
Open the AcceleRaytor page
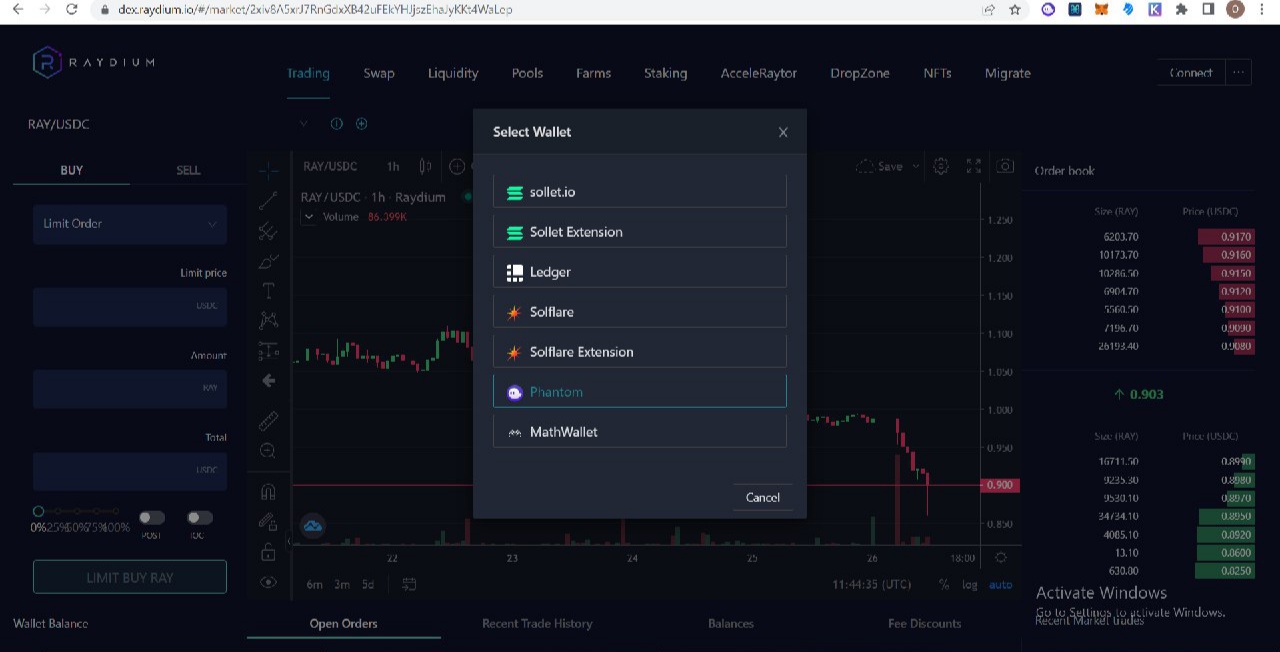[759, 73]
